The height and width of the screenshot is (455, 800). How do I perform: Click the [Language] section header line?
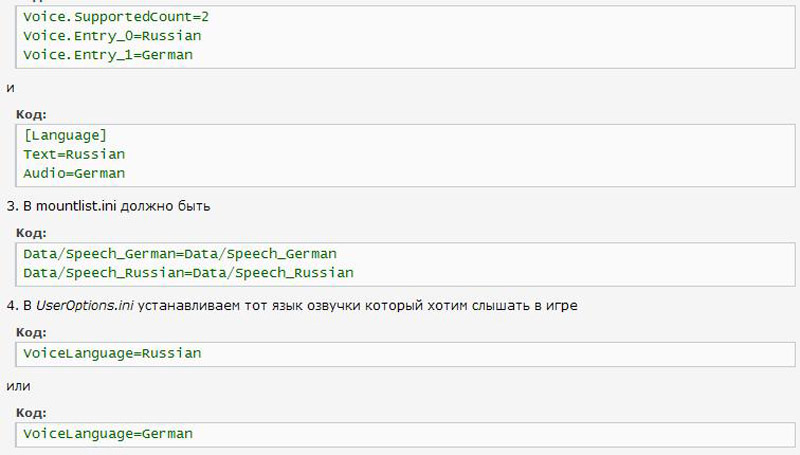tap(65, 135)
